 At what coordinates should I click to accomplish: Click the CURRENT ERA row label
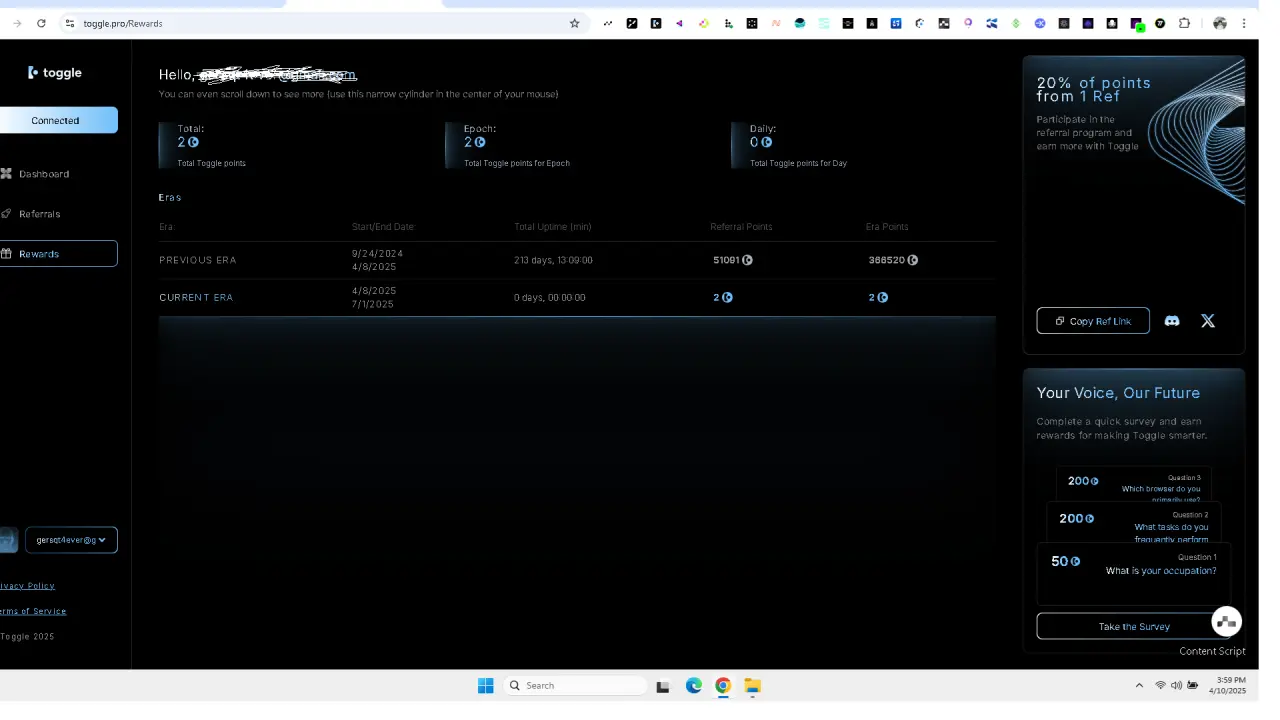click(x=196, y=297)
